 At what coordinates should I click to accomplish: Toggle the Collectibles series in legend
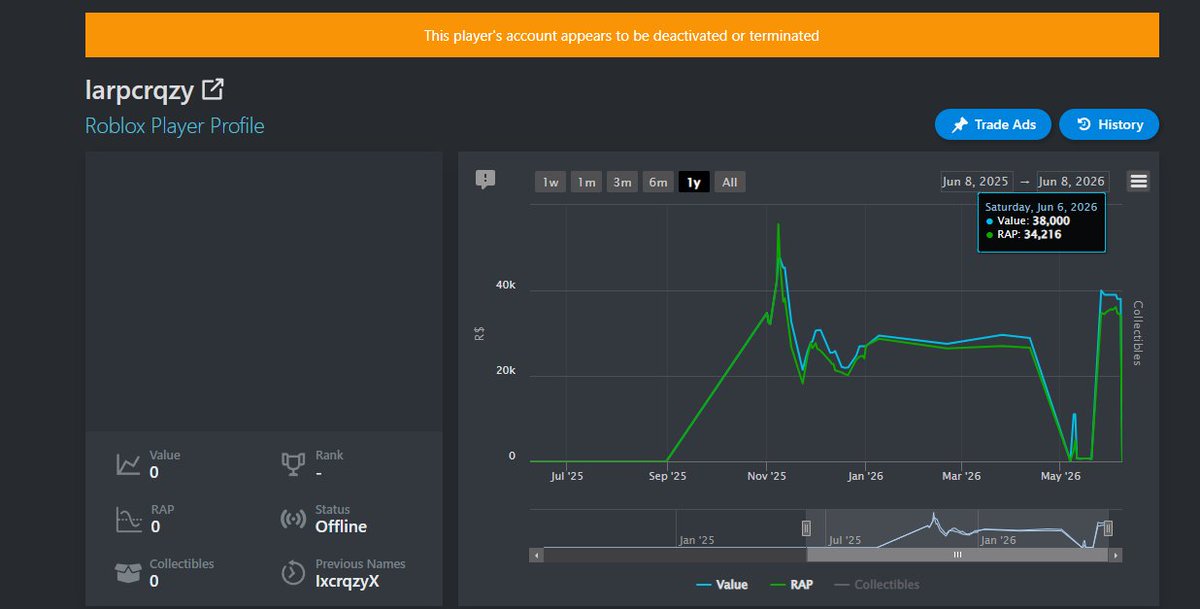click(x=876, y=584)
